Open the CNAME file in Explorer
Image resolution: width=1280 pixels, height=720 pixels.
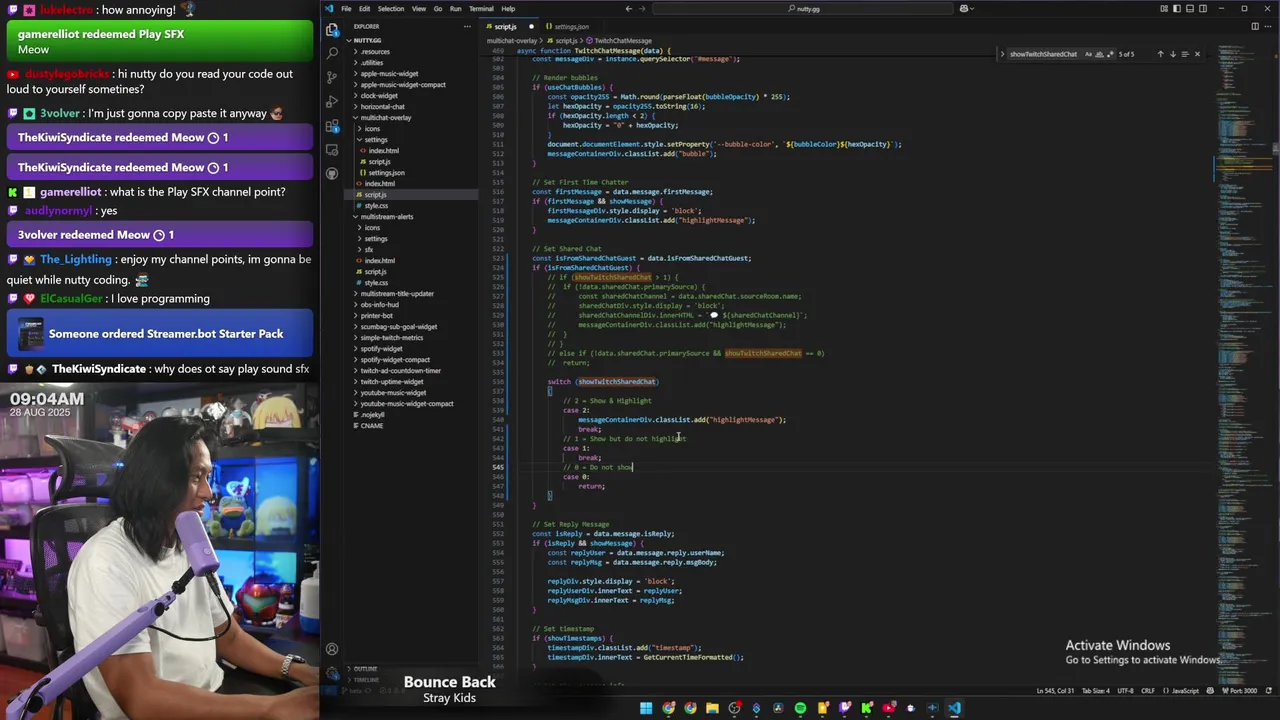(372, 425)
